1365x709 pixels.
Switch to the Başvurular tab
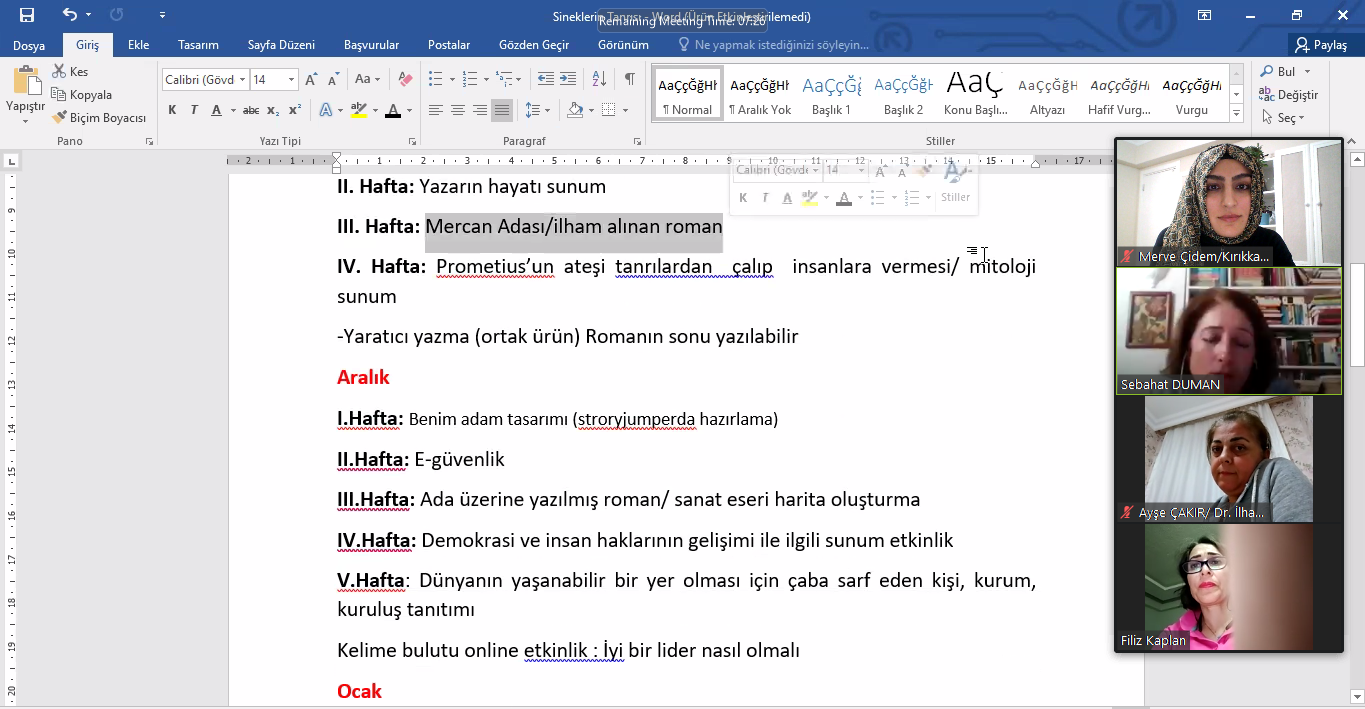371,45
